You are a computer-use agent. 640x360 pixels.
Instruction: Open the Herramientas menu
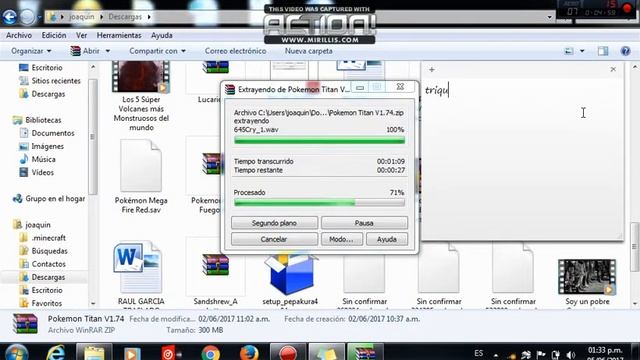(x=119, y=36)
